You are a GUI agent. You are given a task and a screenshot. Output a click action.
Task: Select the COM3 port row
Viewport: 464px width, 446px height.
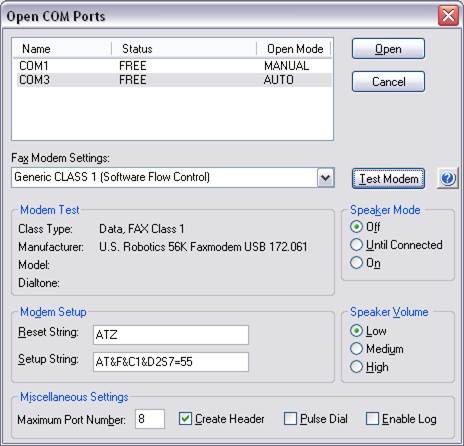click(x=174, y=80)
